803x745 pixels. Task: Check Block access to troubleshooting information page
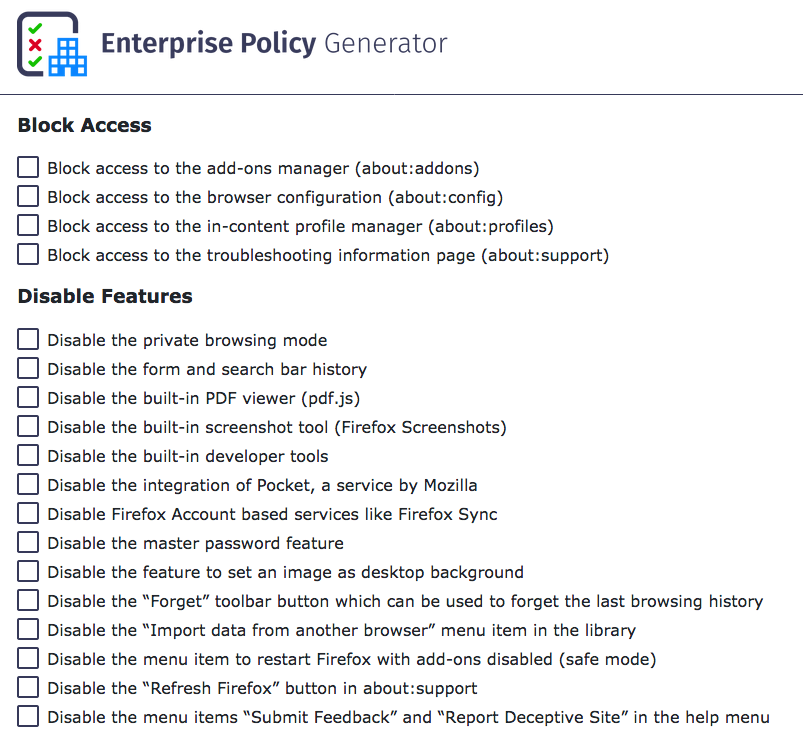click(28, 254)
